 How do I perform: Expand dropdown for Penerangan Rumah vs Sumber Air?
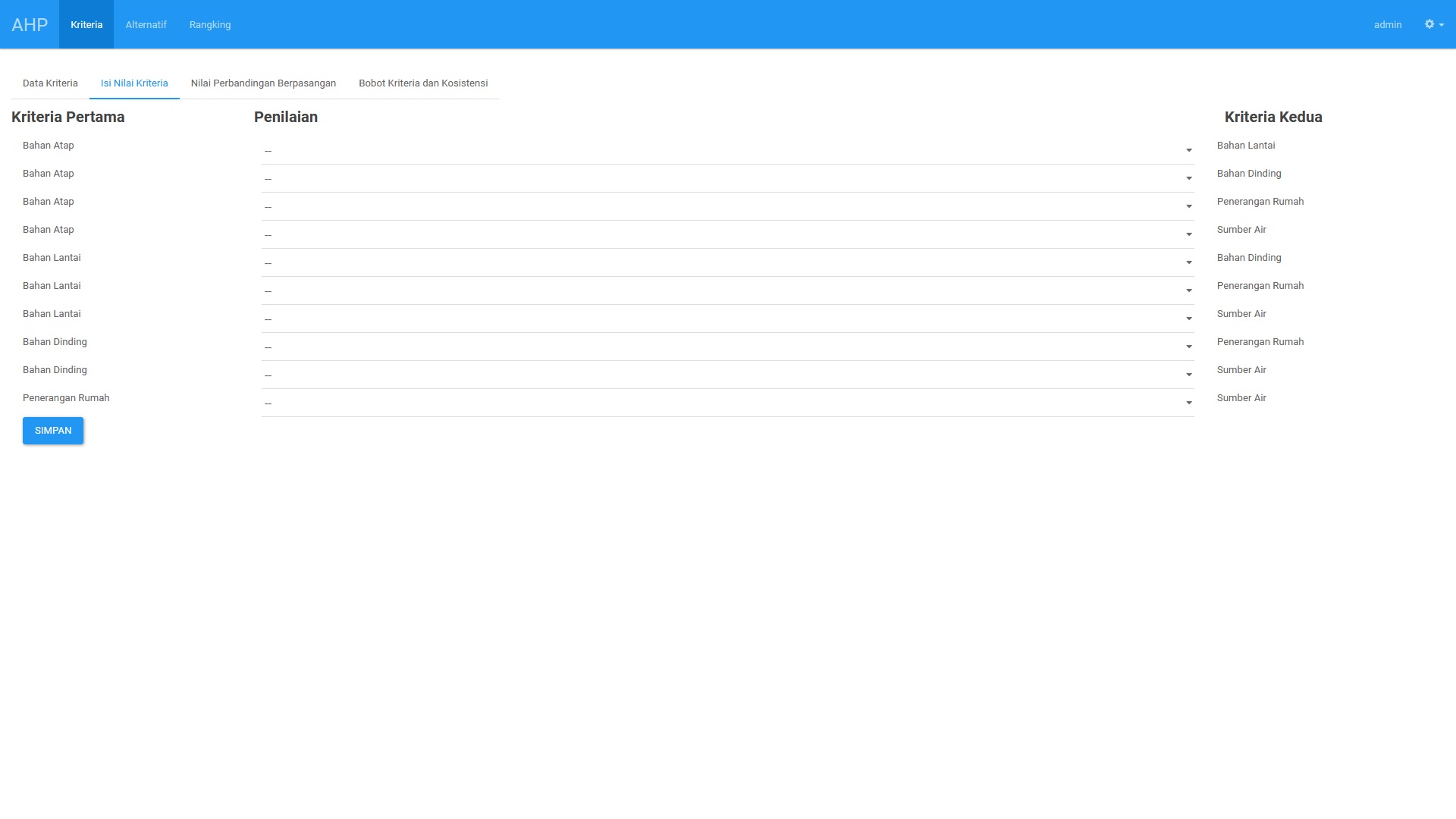[727, 403]
